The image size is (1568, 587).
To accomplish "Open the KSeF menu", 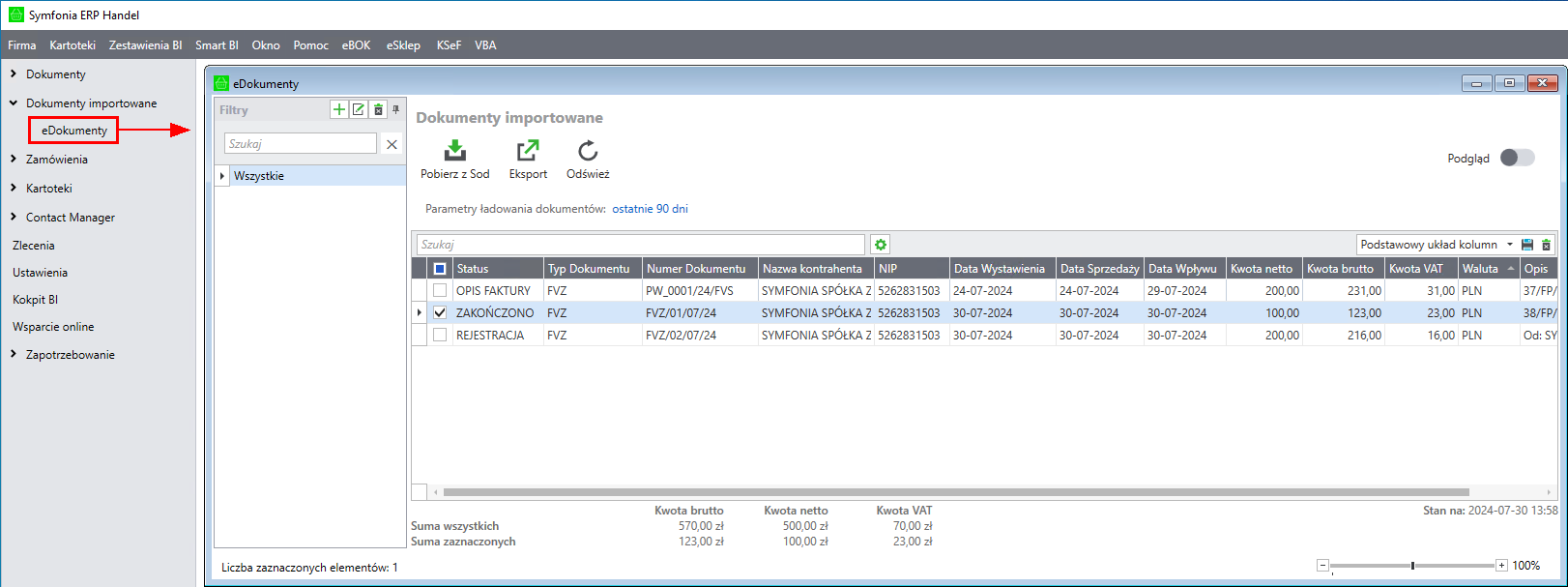I will (449, 44).
